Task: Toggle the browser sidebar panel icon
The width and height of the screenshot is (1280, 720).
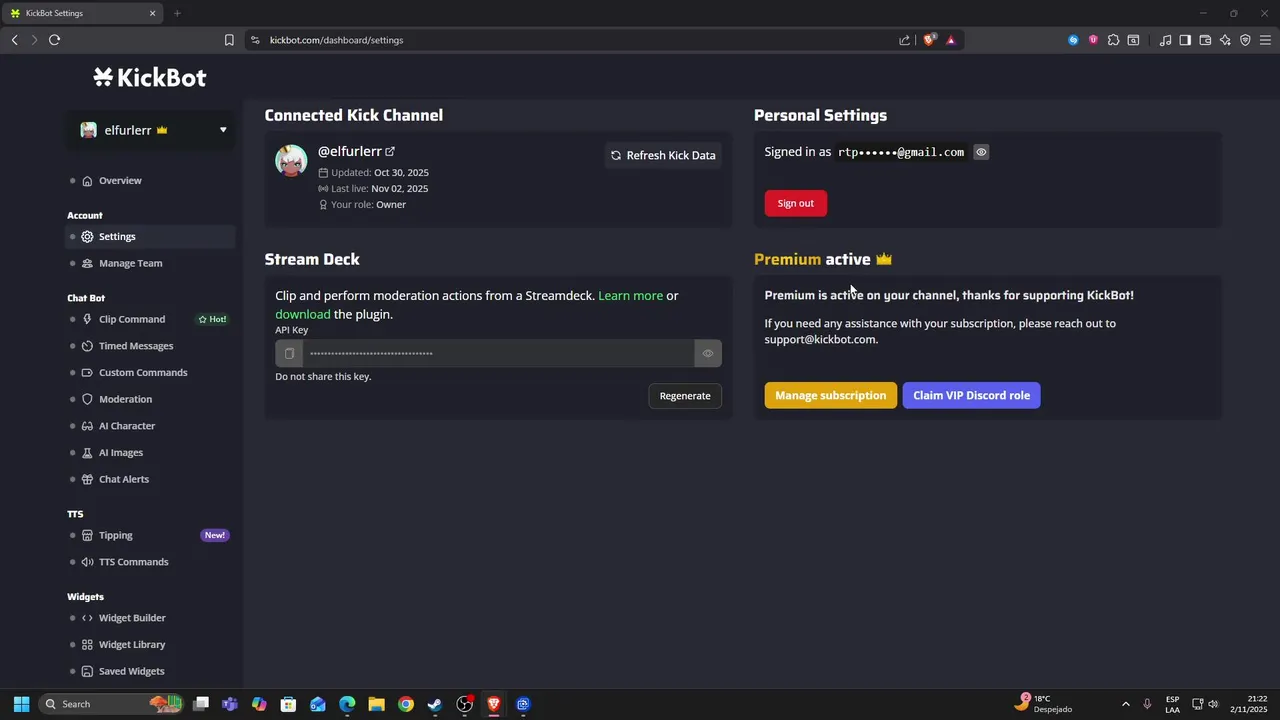Action: pos(1185,40)
